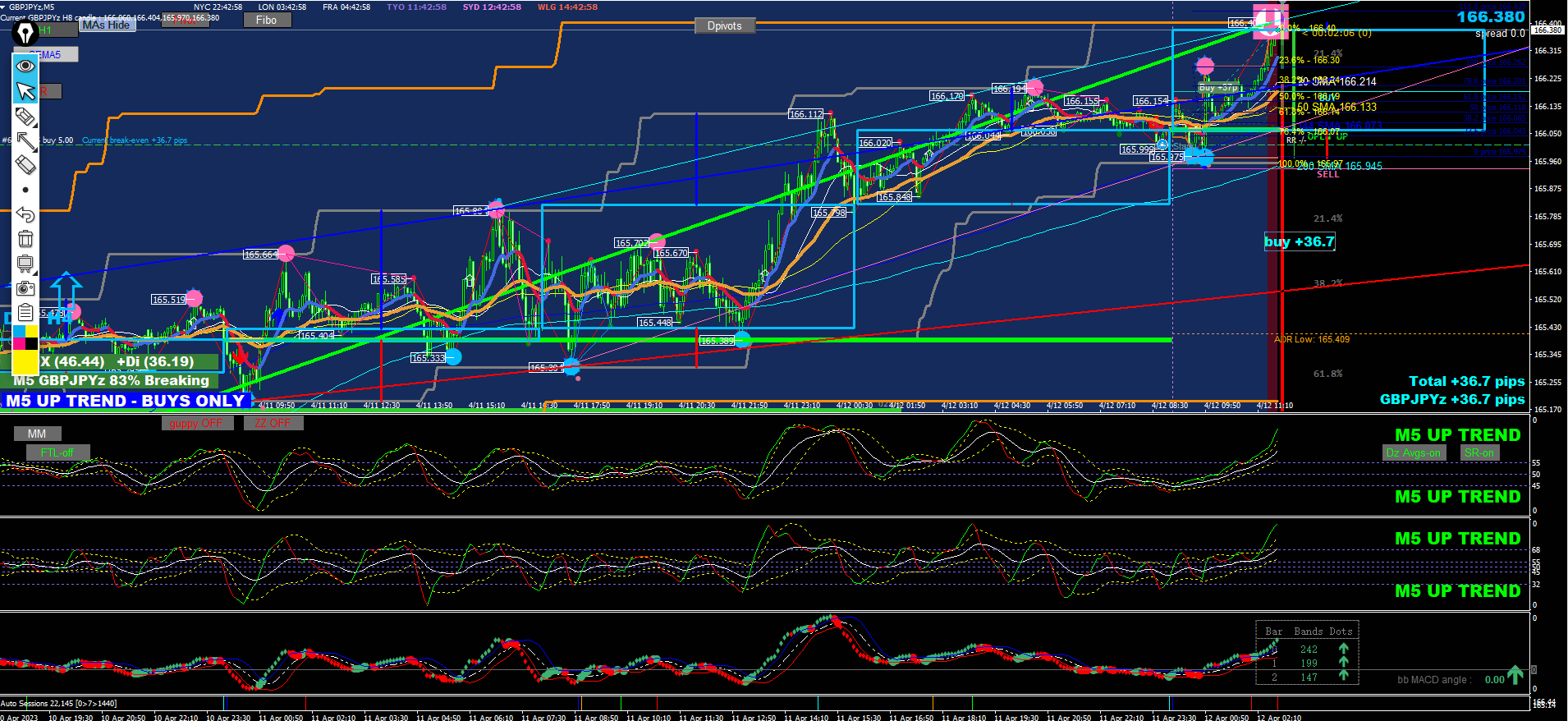Click the SYD 12:42:58 session clock
The width and height of the screenshot is (1568, 721).
492,7
